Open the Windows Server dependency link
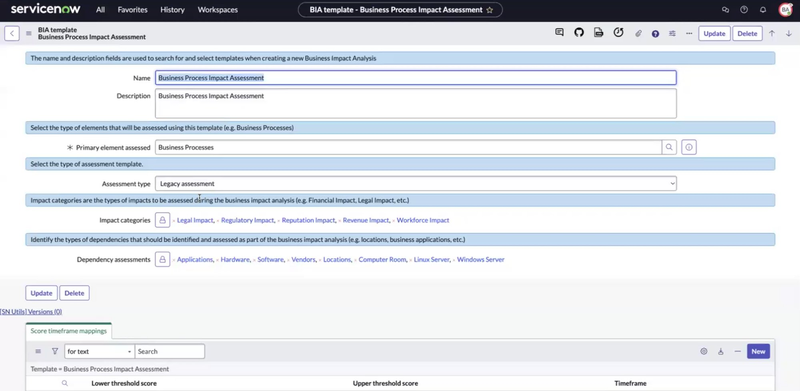This screenshot has height=391, width=800. [481, 260]
